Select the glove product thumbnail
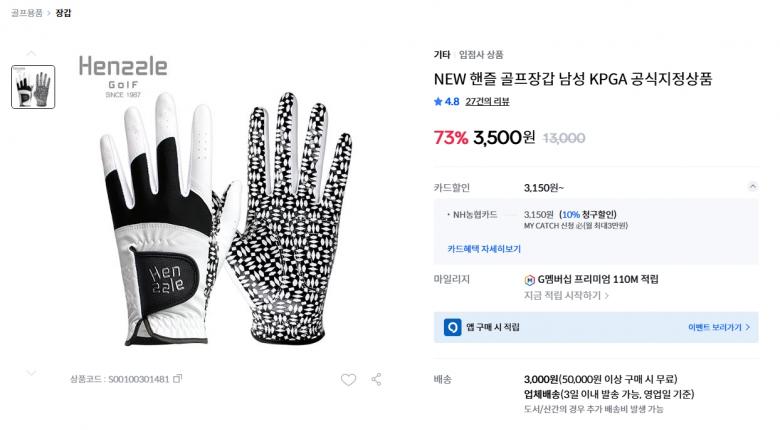Viewport: 780px width, 430px height. click(x=33, y=87)
